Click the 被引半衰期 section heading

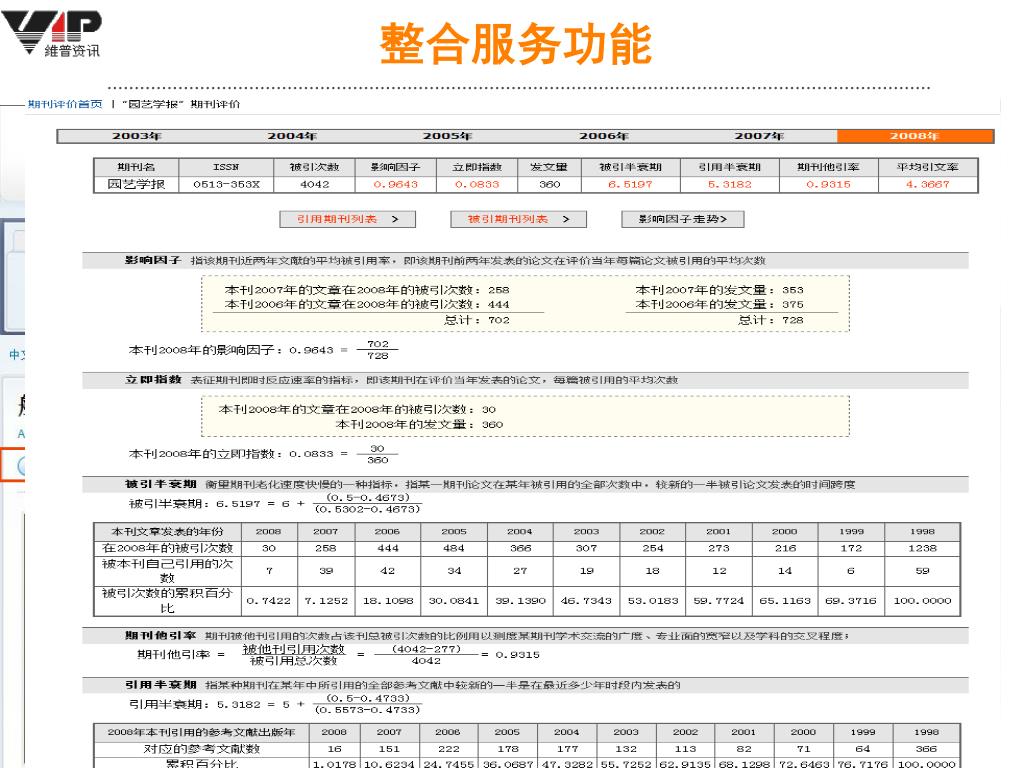pos(161,484)
